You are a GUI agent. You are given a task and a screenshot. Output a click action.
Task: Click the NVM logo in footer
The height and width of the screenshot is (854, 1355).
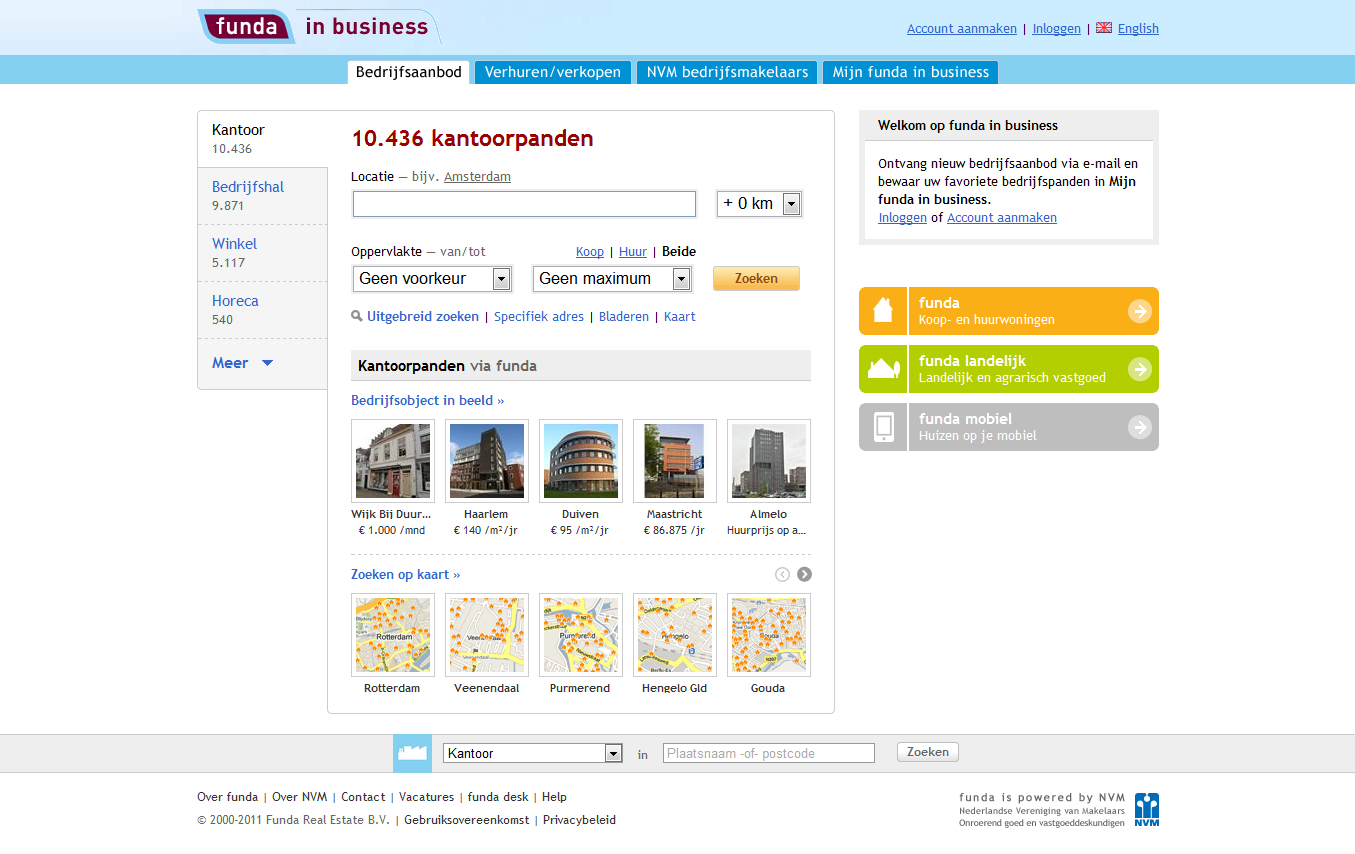pyautogui.click(x=1147, y=810)
